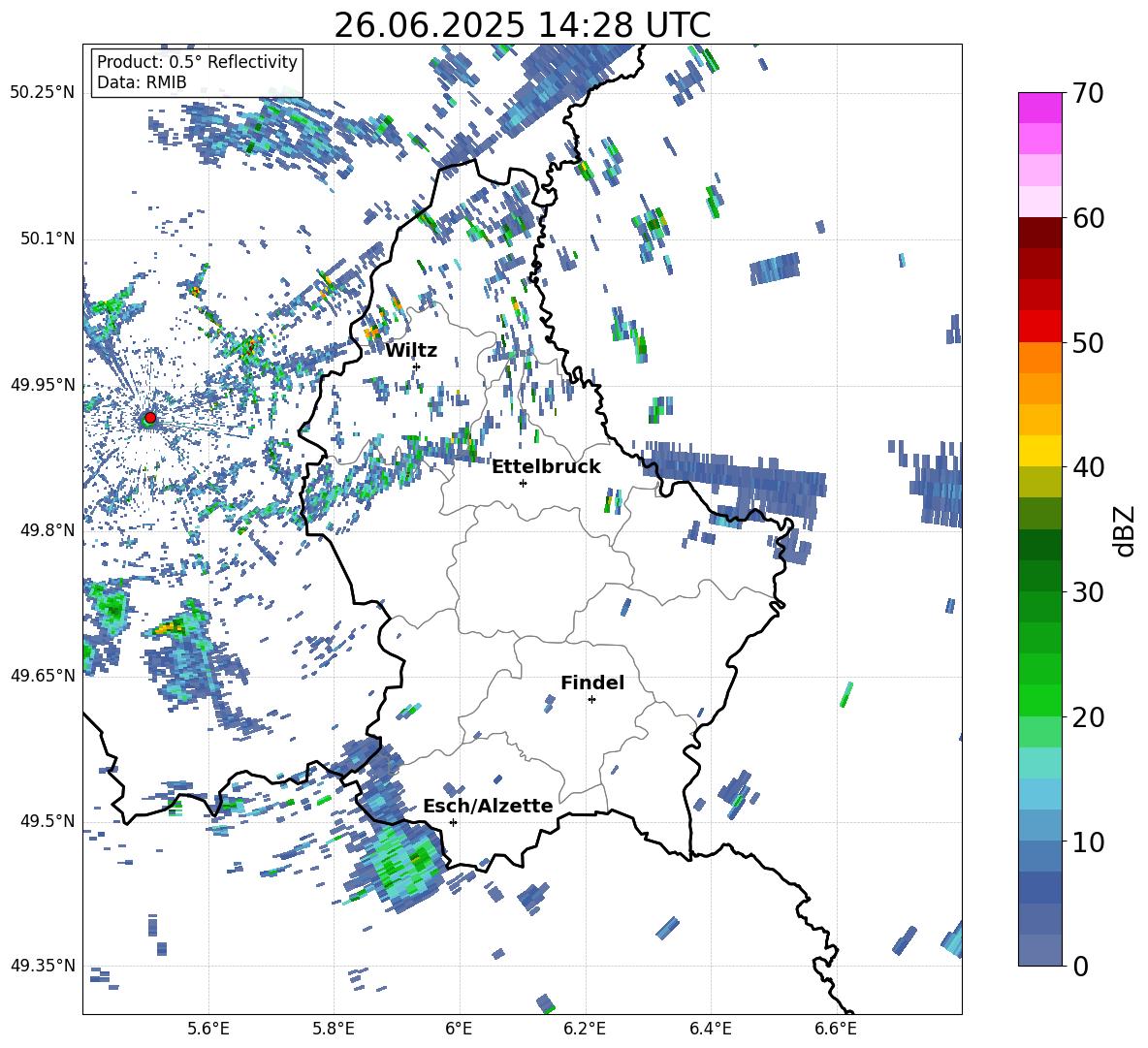Click the magenta top colorbar segment
1148x1048 pixels.
1039,108
